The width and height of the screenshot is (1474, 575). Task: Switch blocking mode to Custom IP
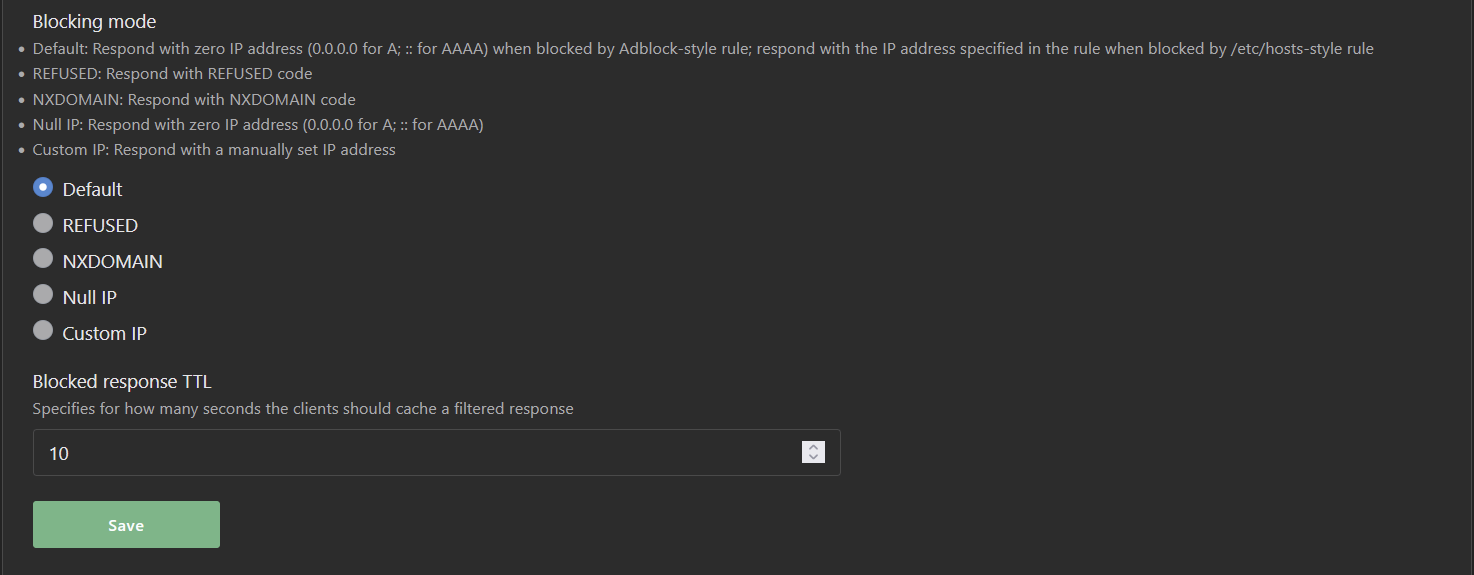pyautogui.click(x=43, y=331)
